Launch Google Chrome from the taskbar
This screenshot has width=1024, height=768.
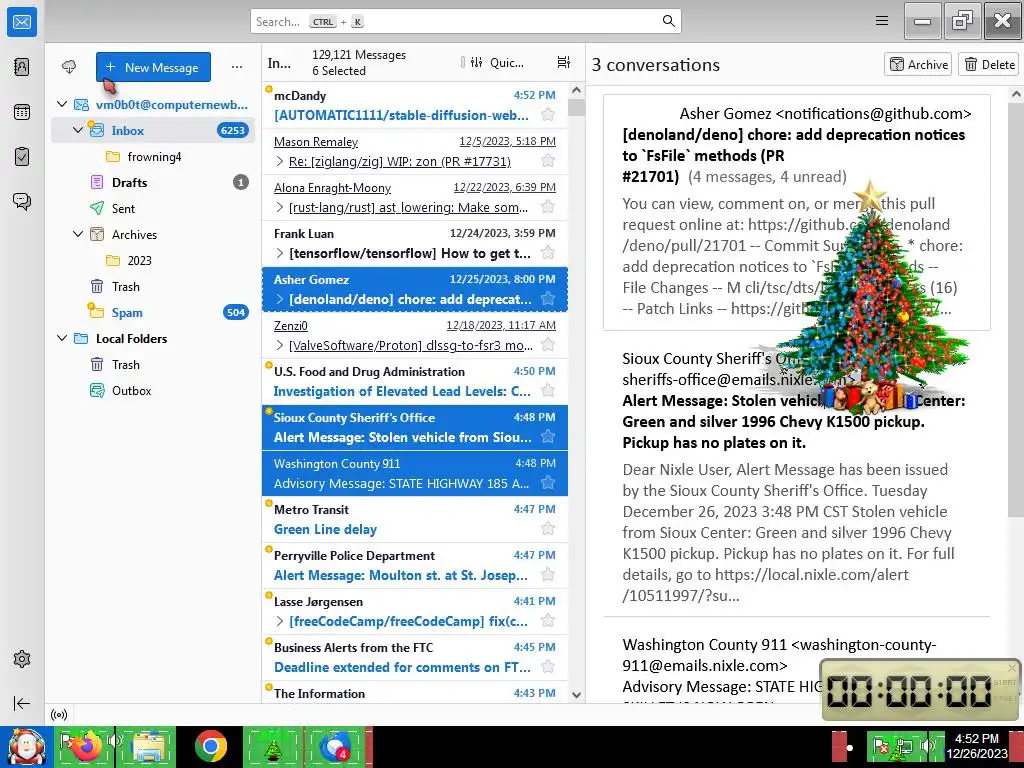click(210, 746)
